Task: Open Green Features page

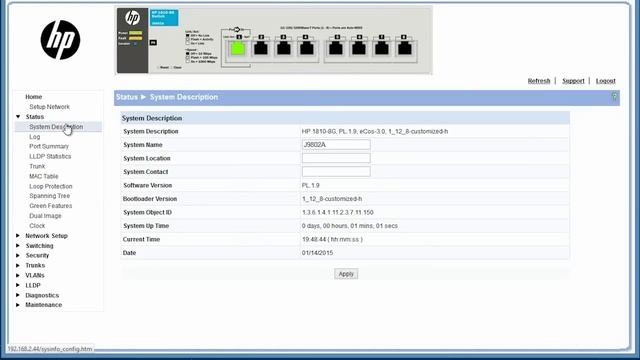Action: tap(51, 206)
